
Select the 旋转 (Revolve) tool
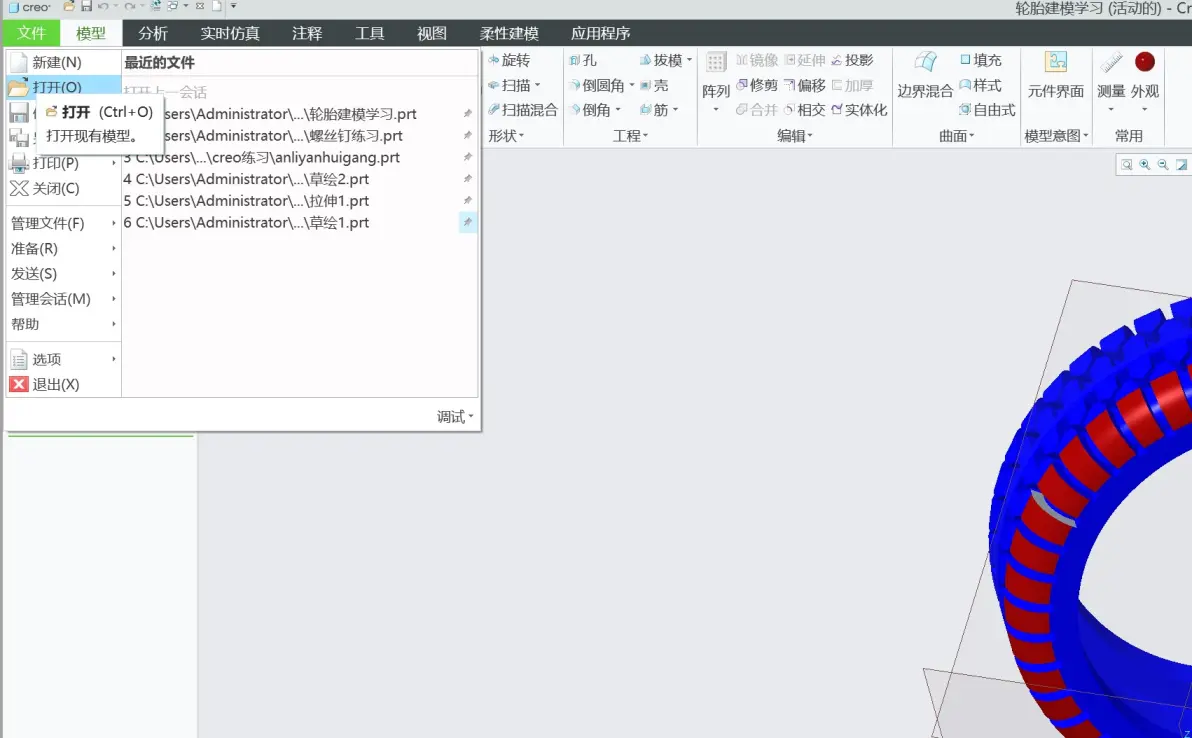tap(509, 60)
